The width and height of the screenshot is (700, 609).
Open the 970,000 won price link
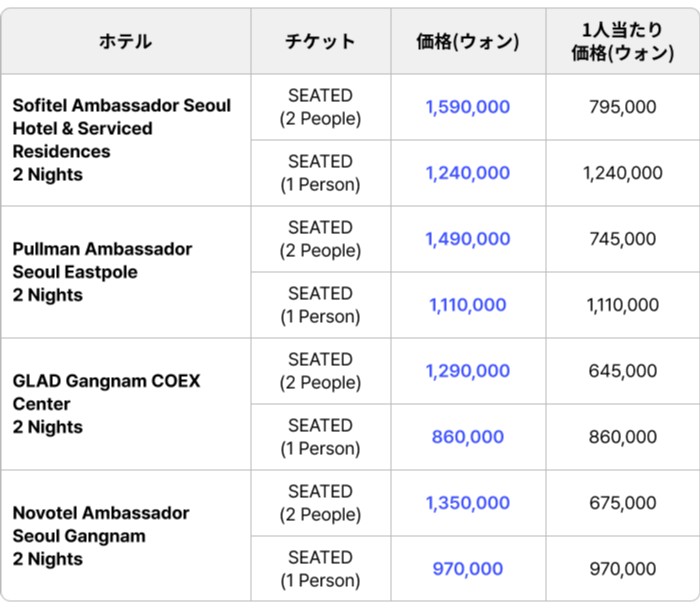point(467,569)
